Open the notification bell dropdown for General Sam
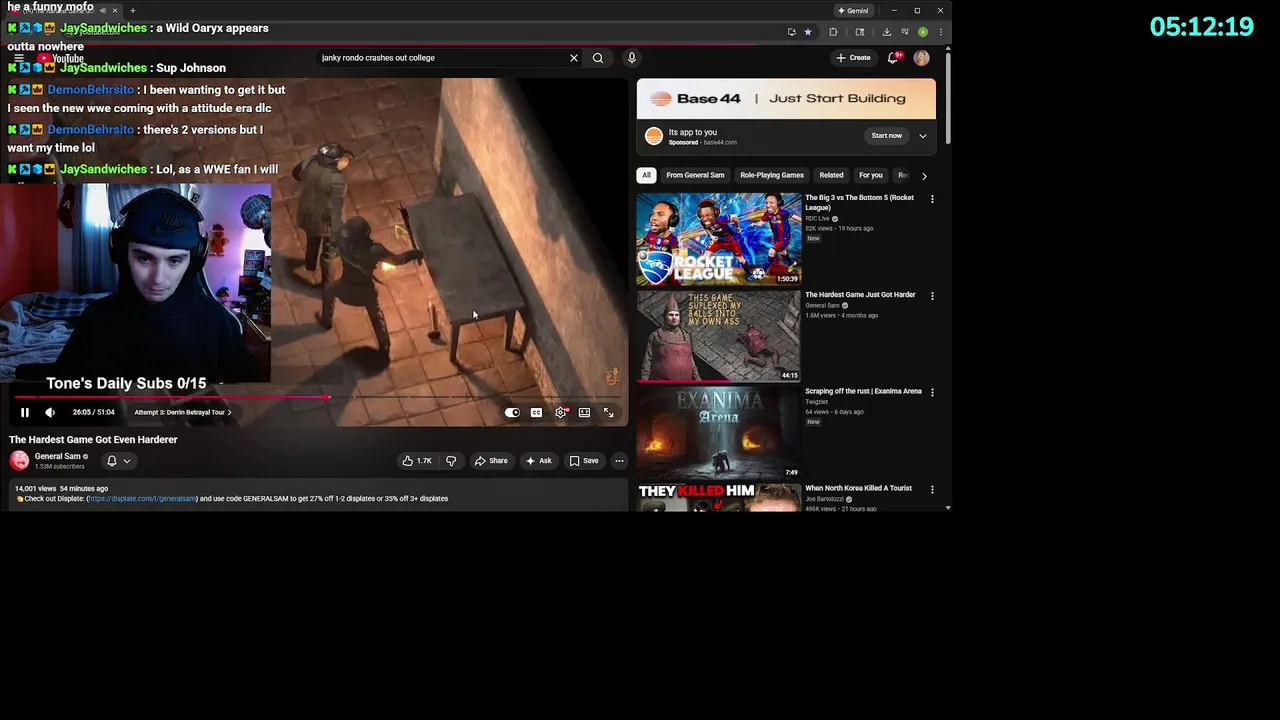 [119, 461]
